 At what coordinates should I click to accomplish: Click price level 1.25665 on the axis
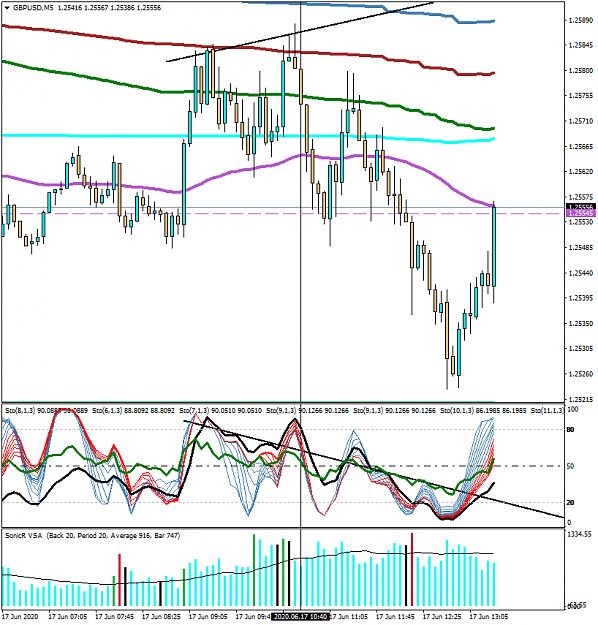click(580, 146)
